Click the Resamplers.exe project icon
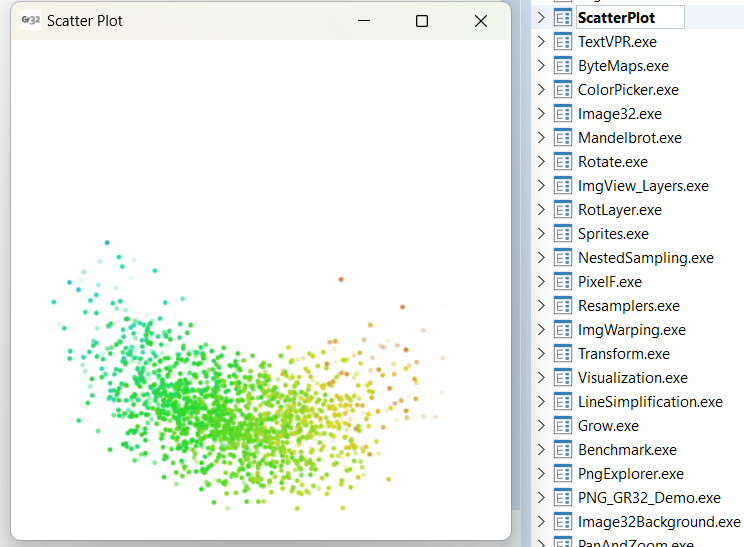Viewport: 744px width, 547px height. click(563, 306)
